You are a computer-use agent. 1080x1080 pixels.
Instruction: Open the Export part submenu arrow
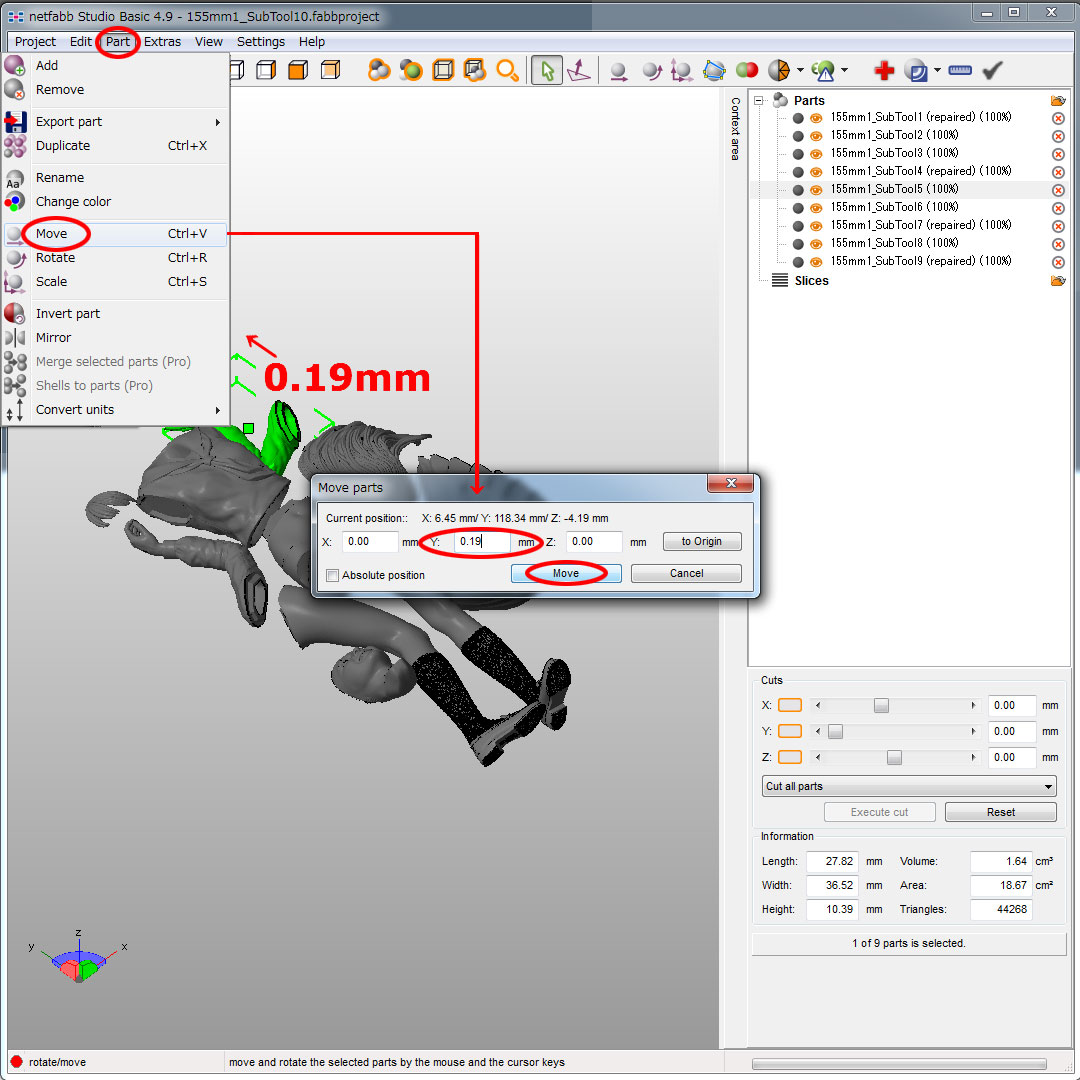click(x=218, y=122)
